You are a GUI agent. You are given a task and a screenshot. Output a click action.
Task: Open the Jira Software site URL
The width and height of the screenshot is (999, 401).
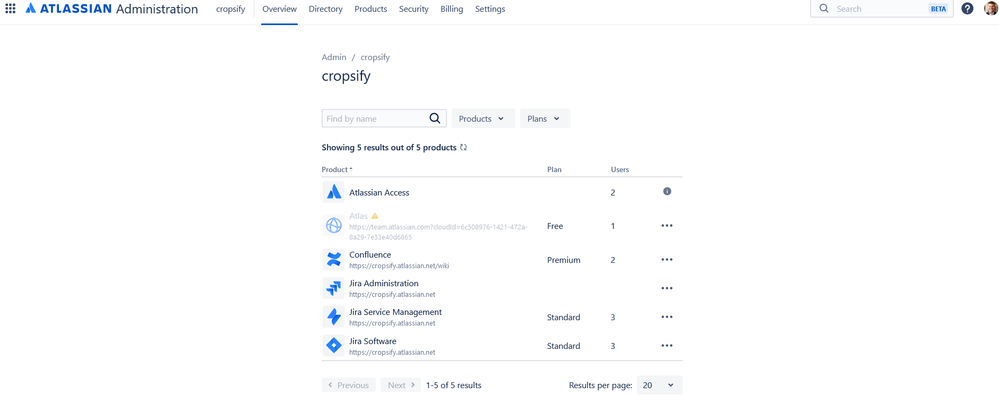[392, 352]
